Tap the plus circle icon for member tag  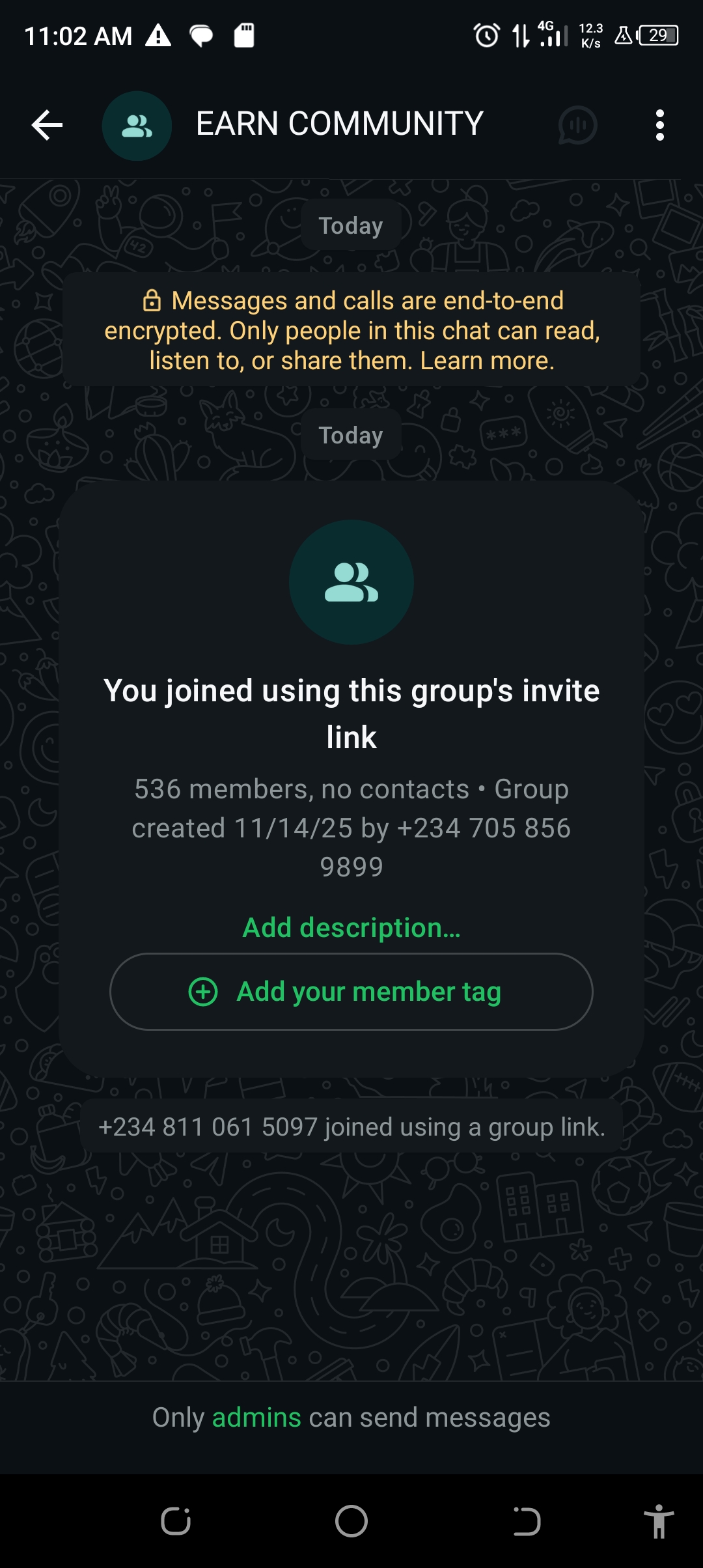203,992
